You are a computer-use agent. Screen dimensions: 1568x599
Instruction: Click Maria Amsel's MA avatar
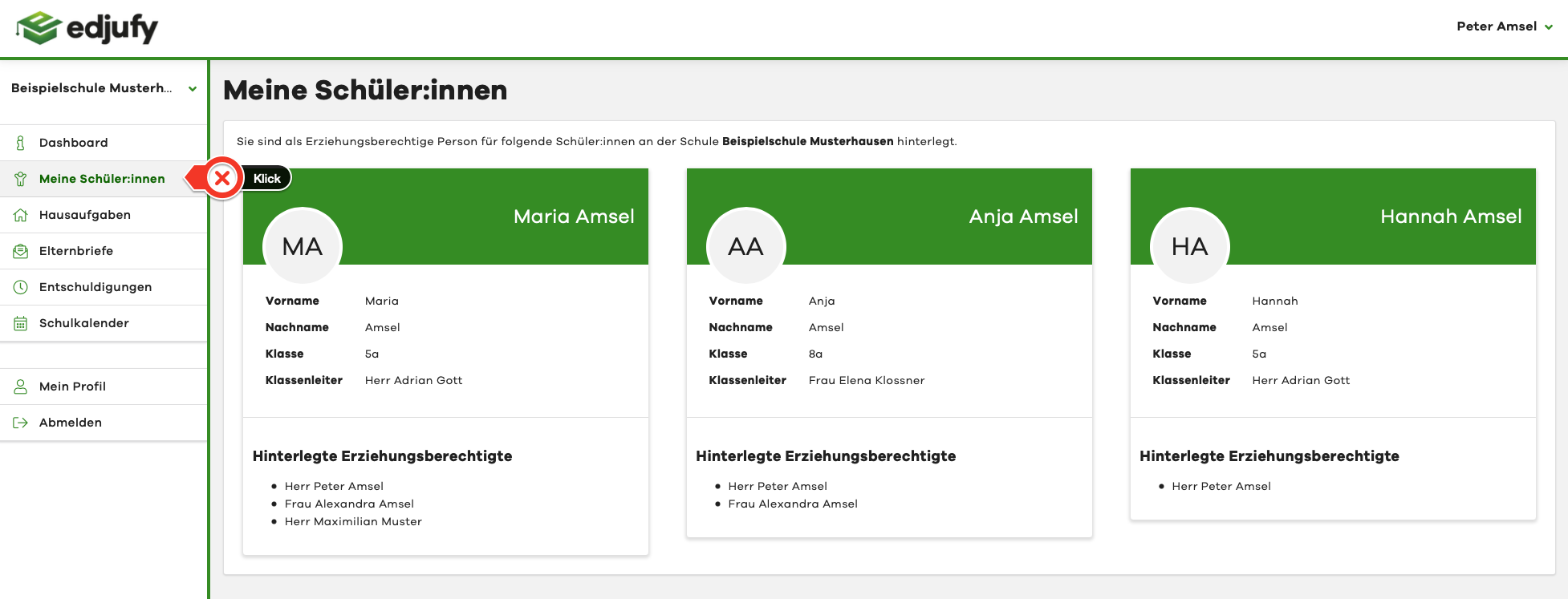point(303,246)
